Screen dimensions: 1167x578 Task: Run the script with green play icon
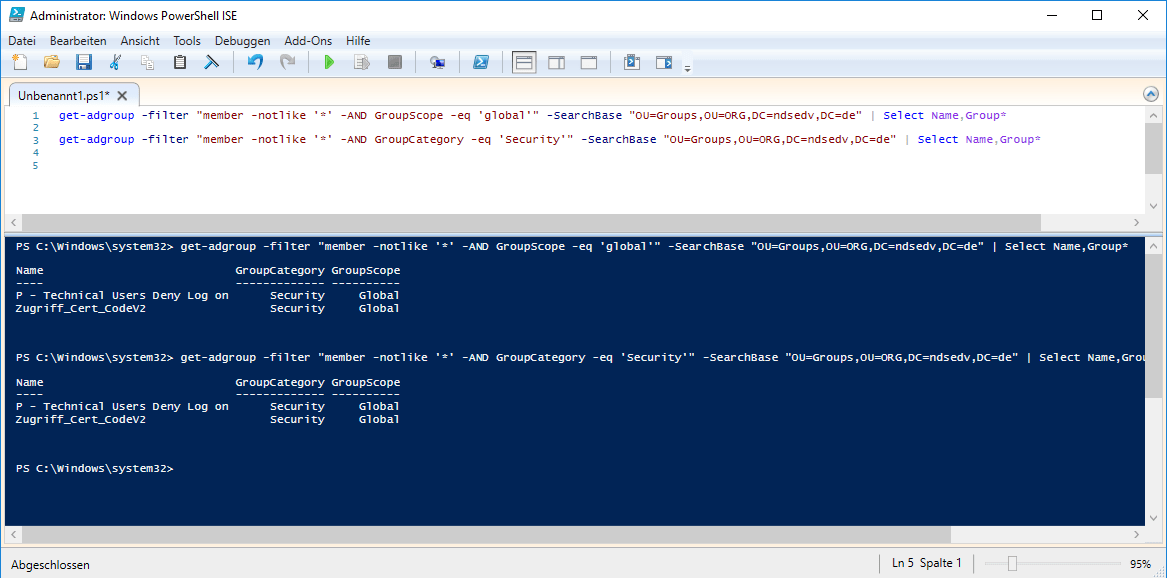click(x=329, y=62)
